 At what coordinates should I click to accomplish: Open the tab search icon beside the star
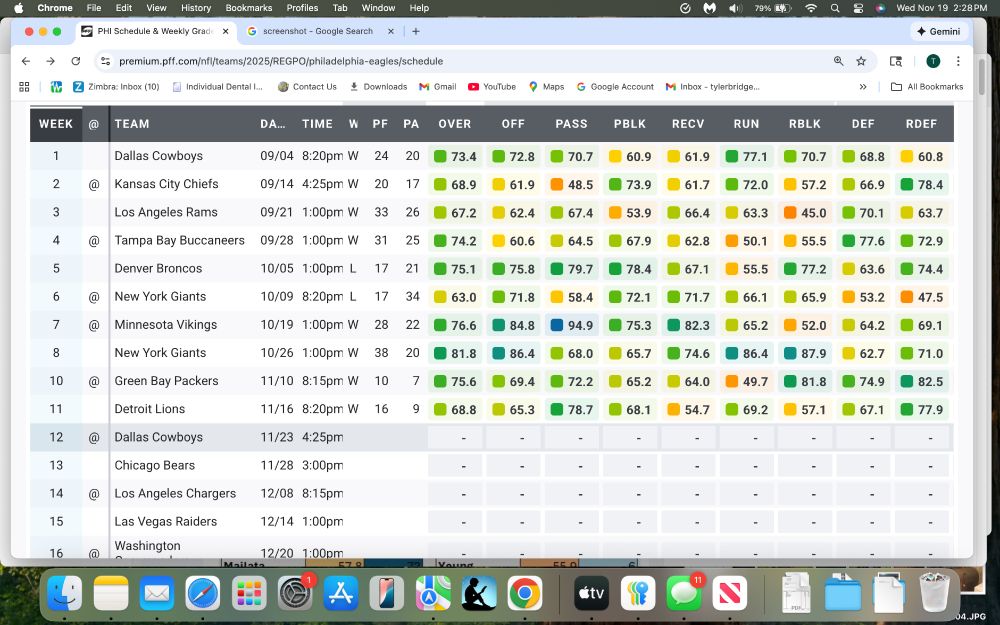pos(896,61)
